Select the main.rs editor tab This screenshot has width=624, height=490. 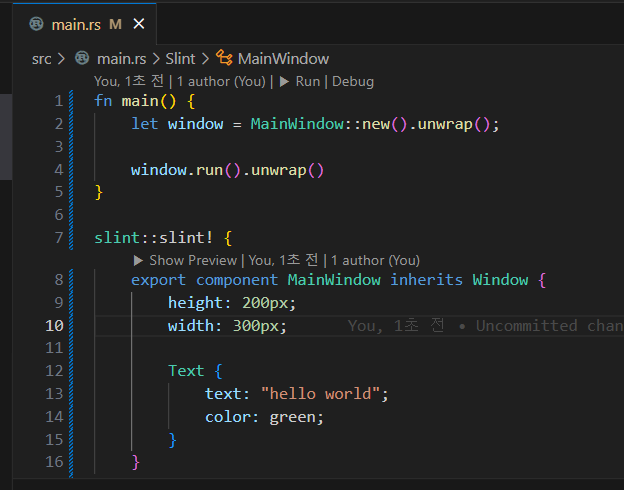[x=74, y=24]
